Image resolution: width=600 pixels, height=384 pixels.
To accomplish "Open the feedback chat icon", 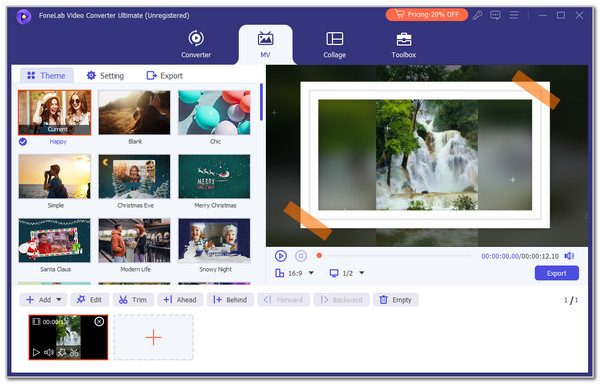I will coord(495,15).
